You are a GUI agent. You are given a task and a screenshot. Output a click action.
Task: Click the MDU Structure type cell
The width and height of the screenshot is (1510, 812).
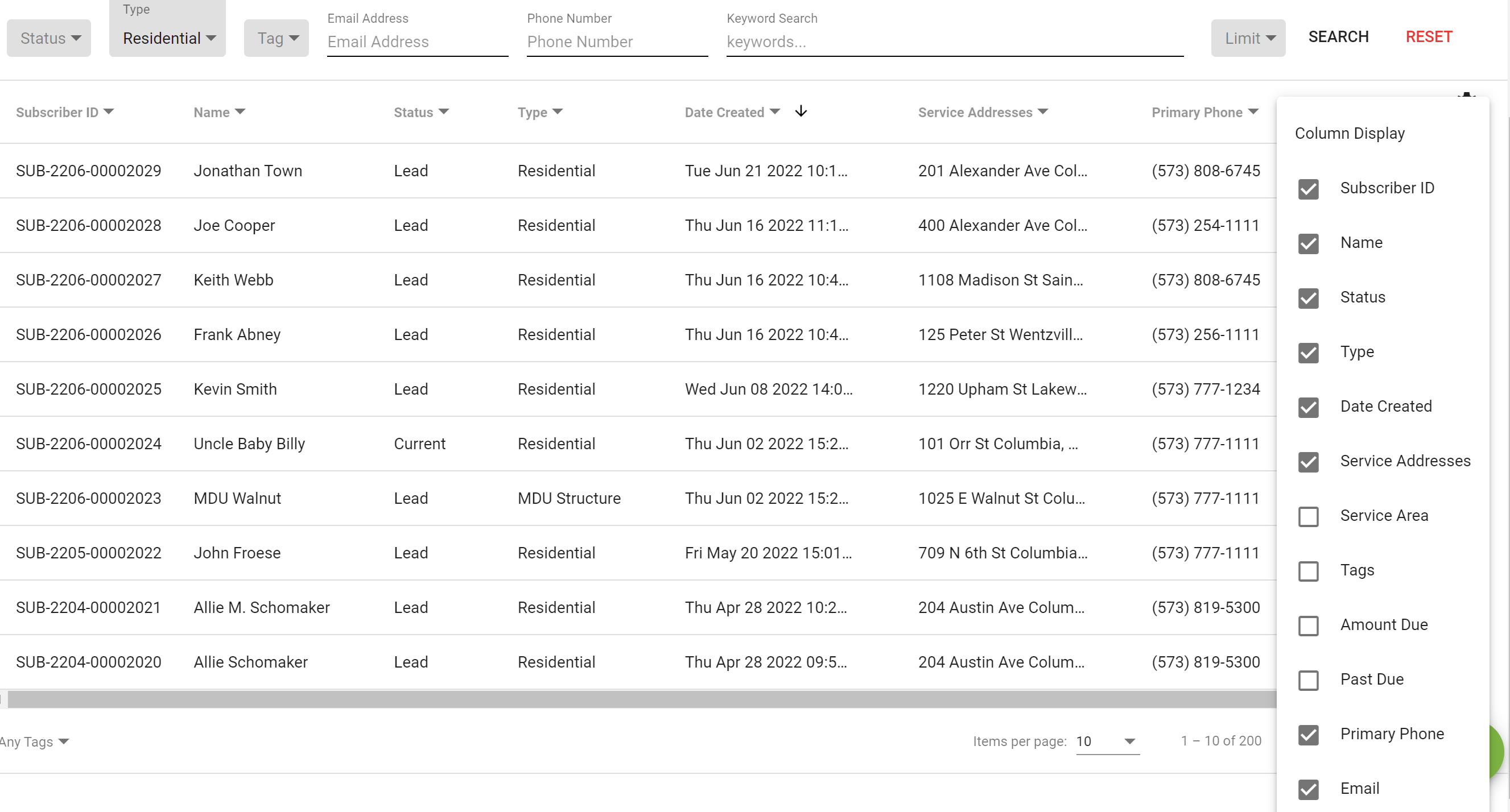(568, 498)
